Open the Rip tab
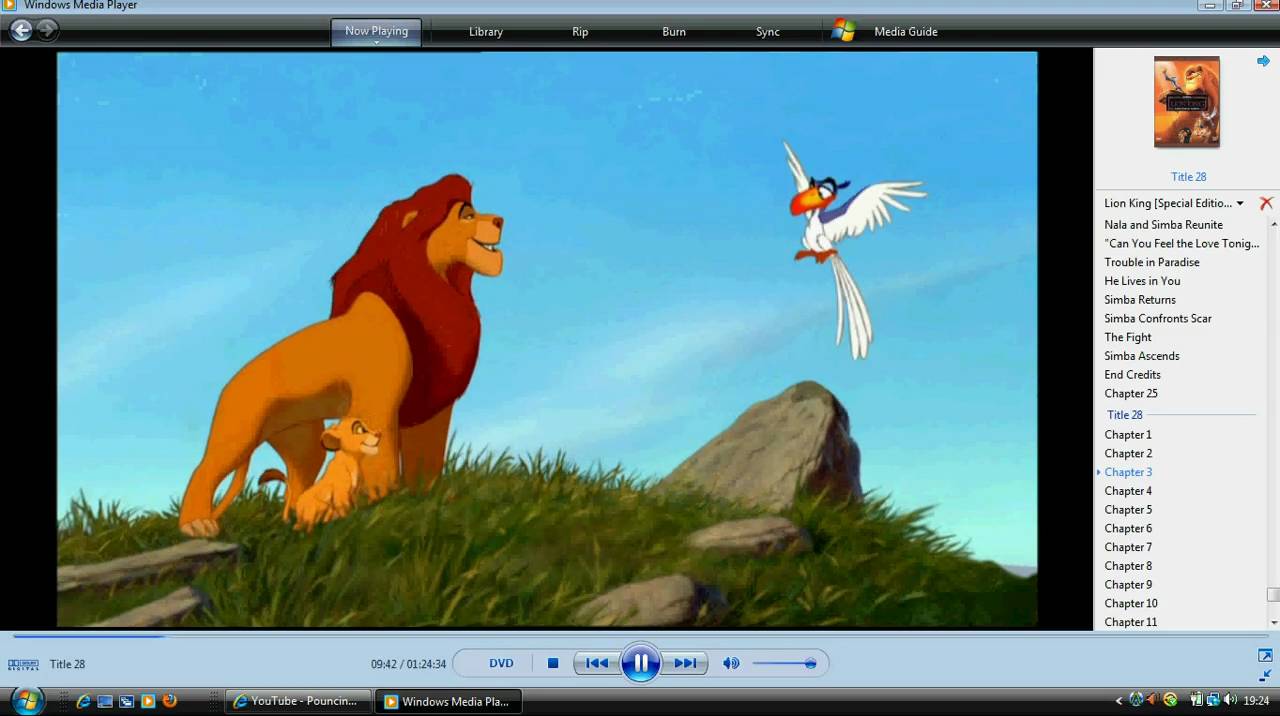The height and width of the screenshot is (716, 1280). (580, 32)
